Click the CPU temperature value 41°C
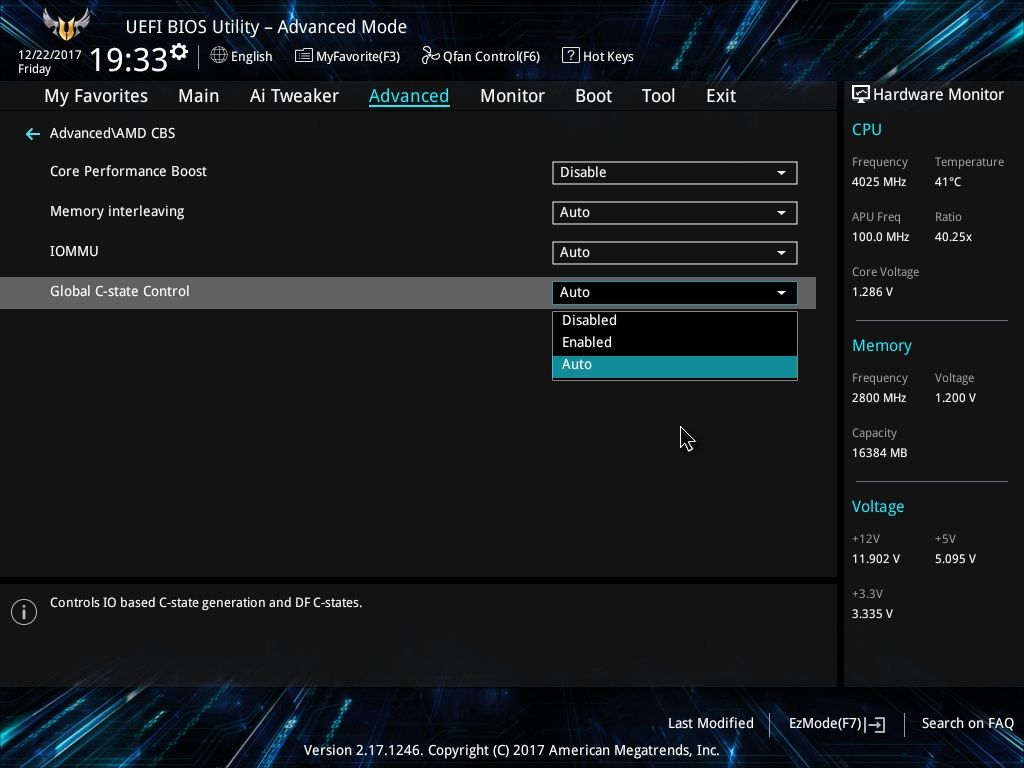 pyautogui.click(x=948, y=182)
